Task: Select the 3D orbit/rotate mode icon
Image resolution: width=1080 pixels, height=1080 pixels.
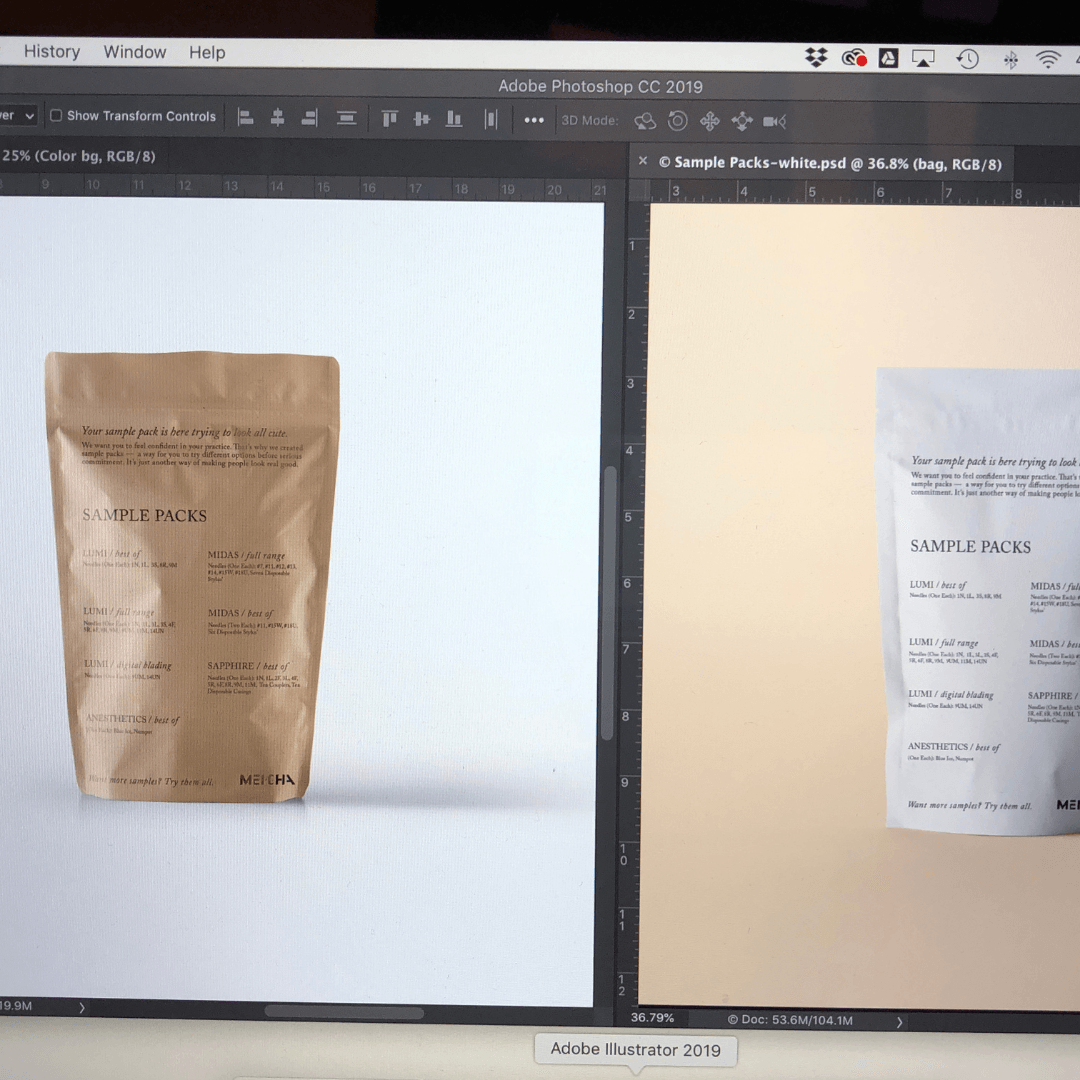Action: [x=645, y=121]
